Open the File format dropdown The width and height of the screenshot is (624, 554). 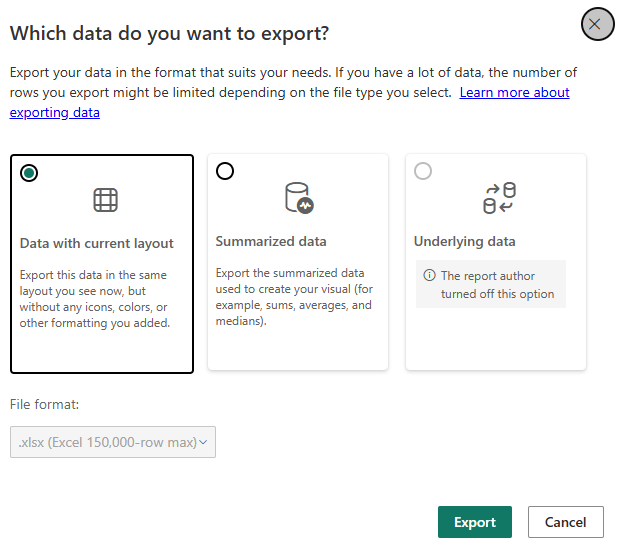pos(113,442)
